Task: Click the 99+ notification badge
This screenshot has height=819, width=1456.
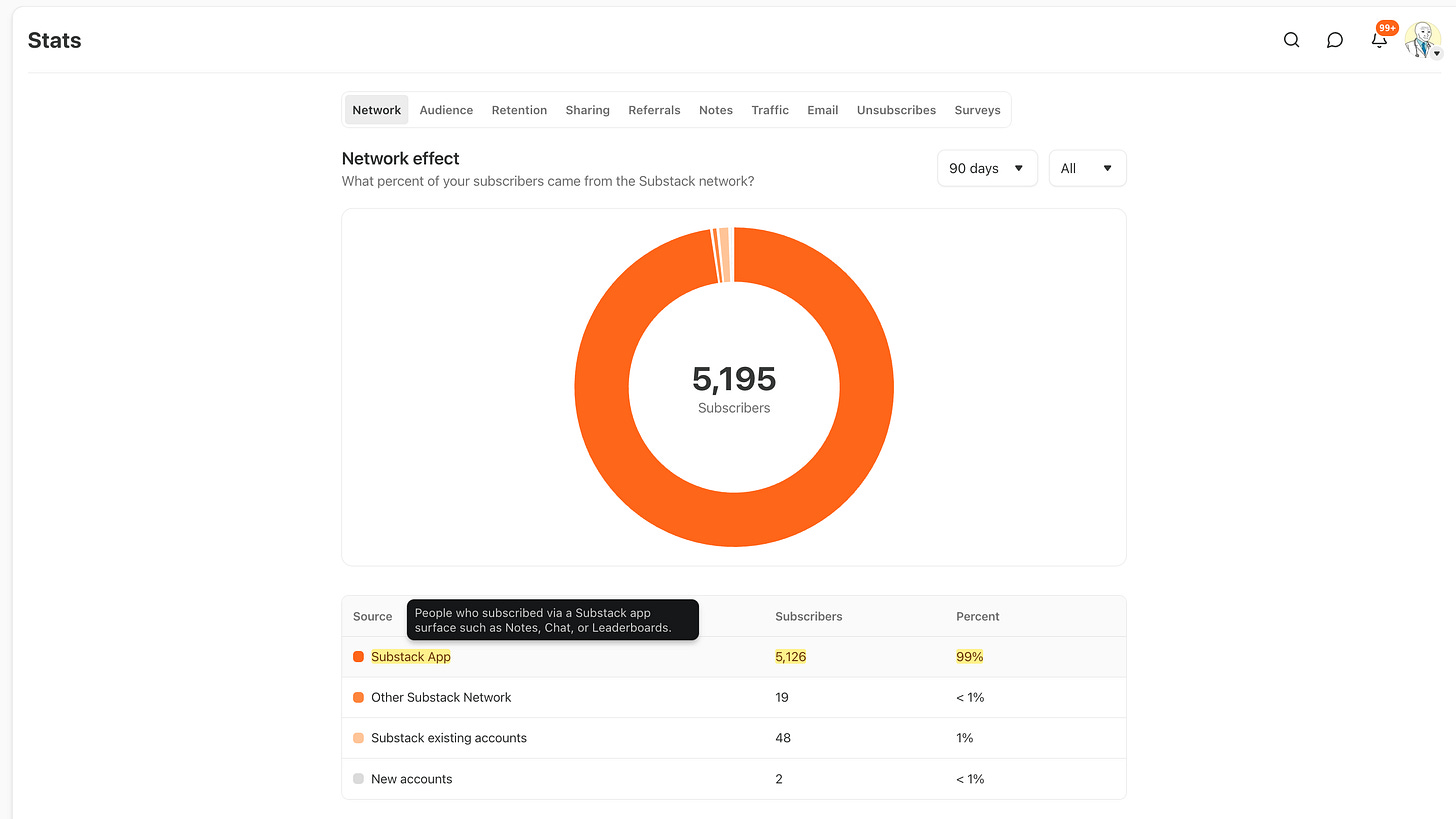Action: tap(1387, 28)
